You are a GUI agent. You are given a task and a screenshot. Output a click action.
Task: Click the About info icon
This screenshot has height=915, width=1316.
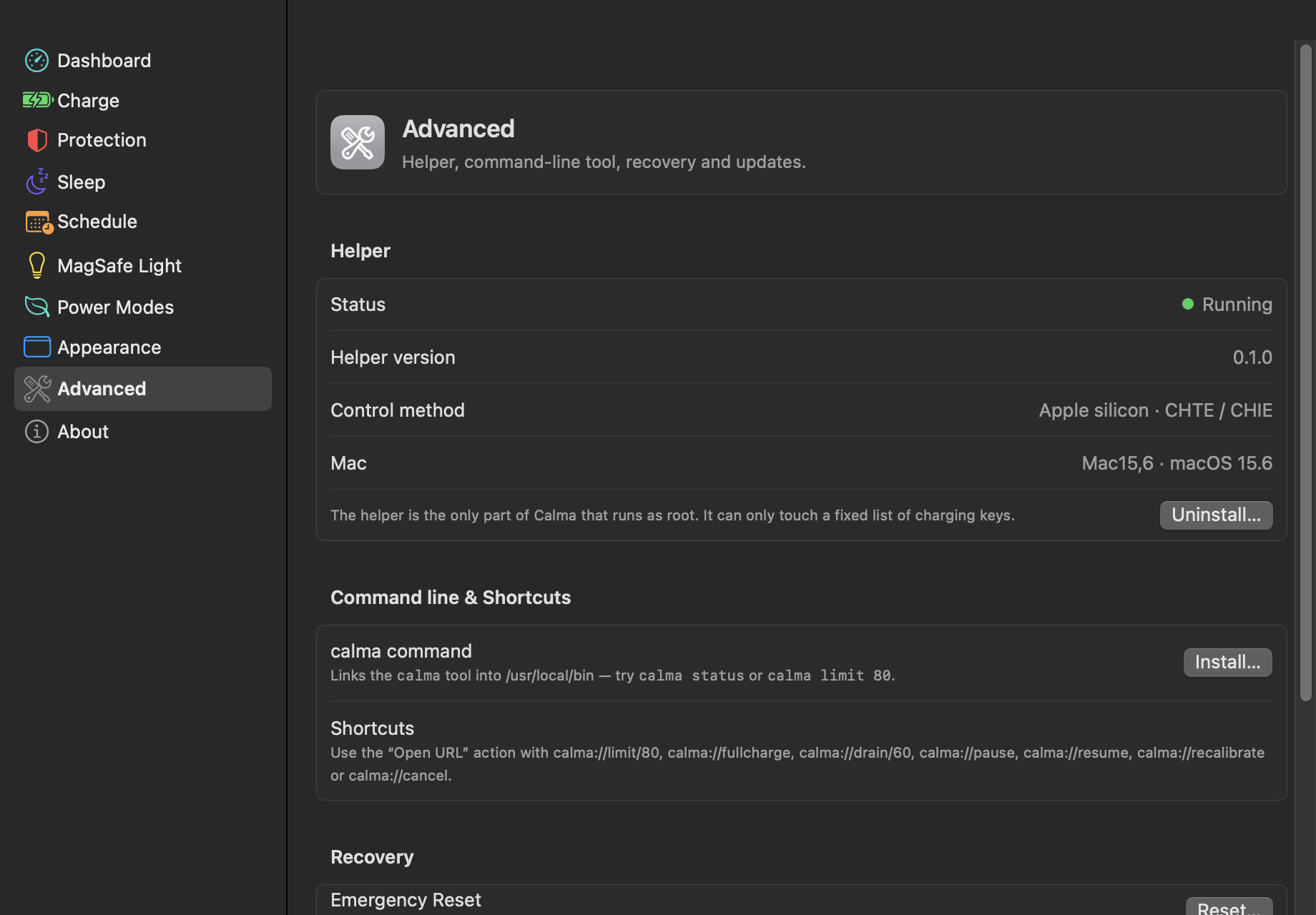pos(36,431)
